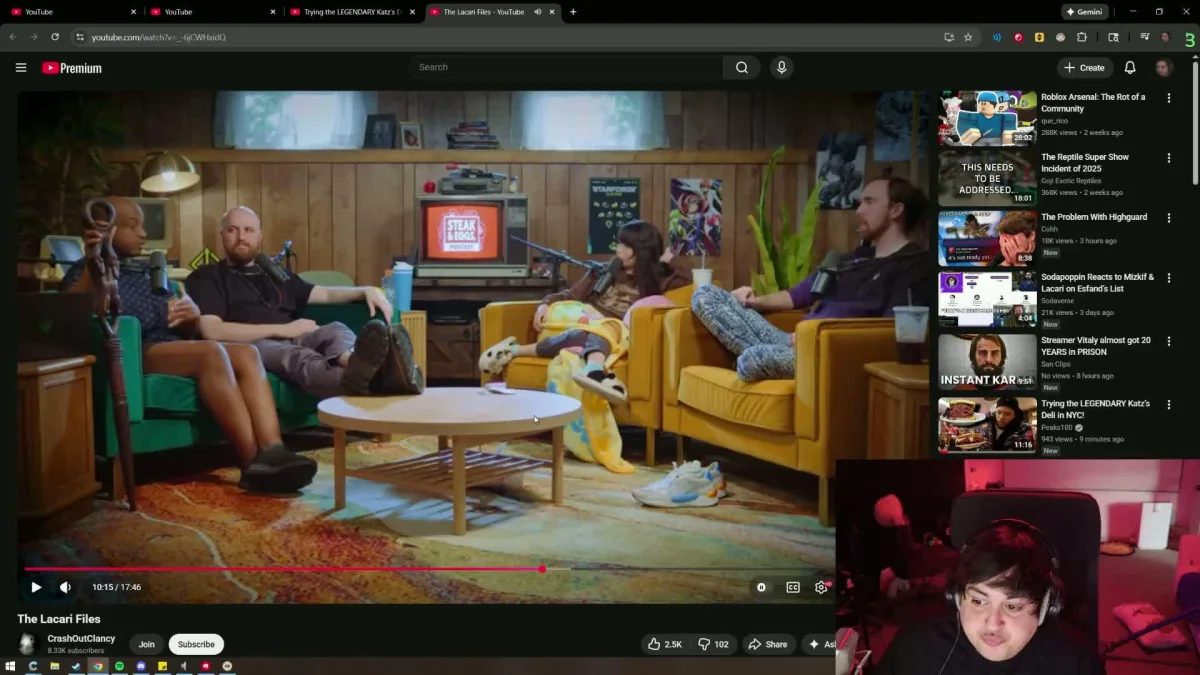This screenshot has width=1200, height=675.
Task: Open the YouTube hamburger guide menu
Action: click(x=21, y=67)
